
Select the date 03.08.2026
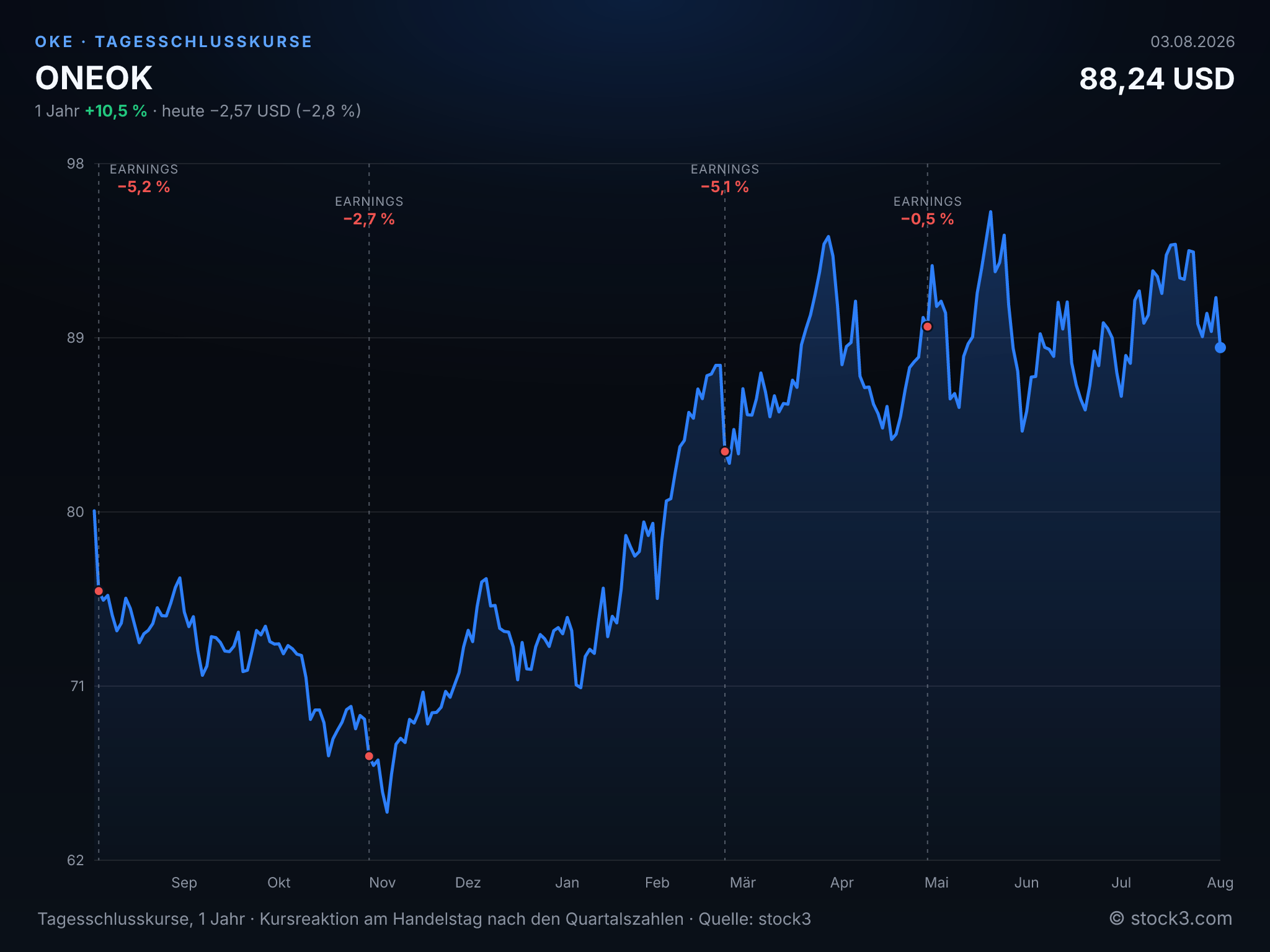point(1192,42)
